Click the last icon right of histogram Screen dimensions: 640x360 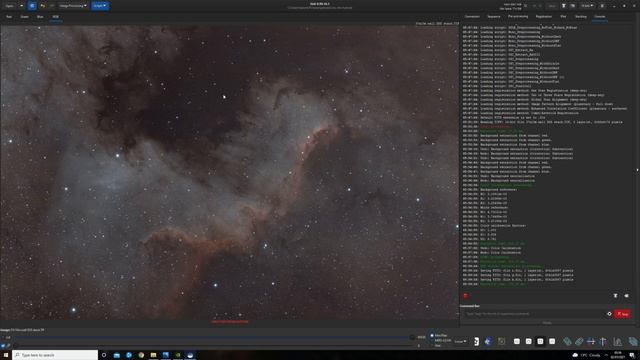633,341
